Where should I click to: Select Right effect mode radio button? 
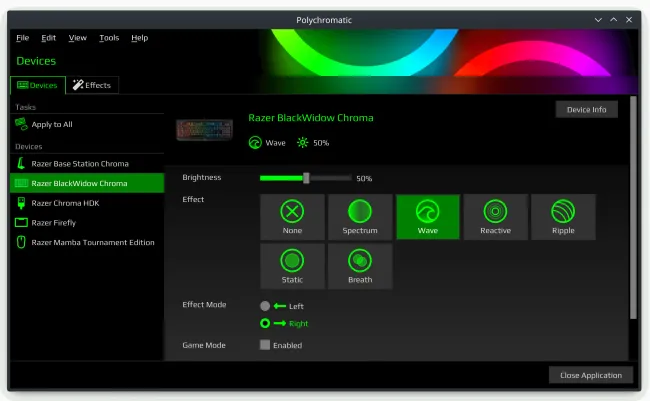pyautogui.click(x=265, y=323)
